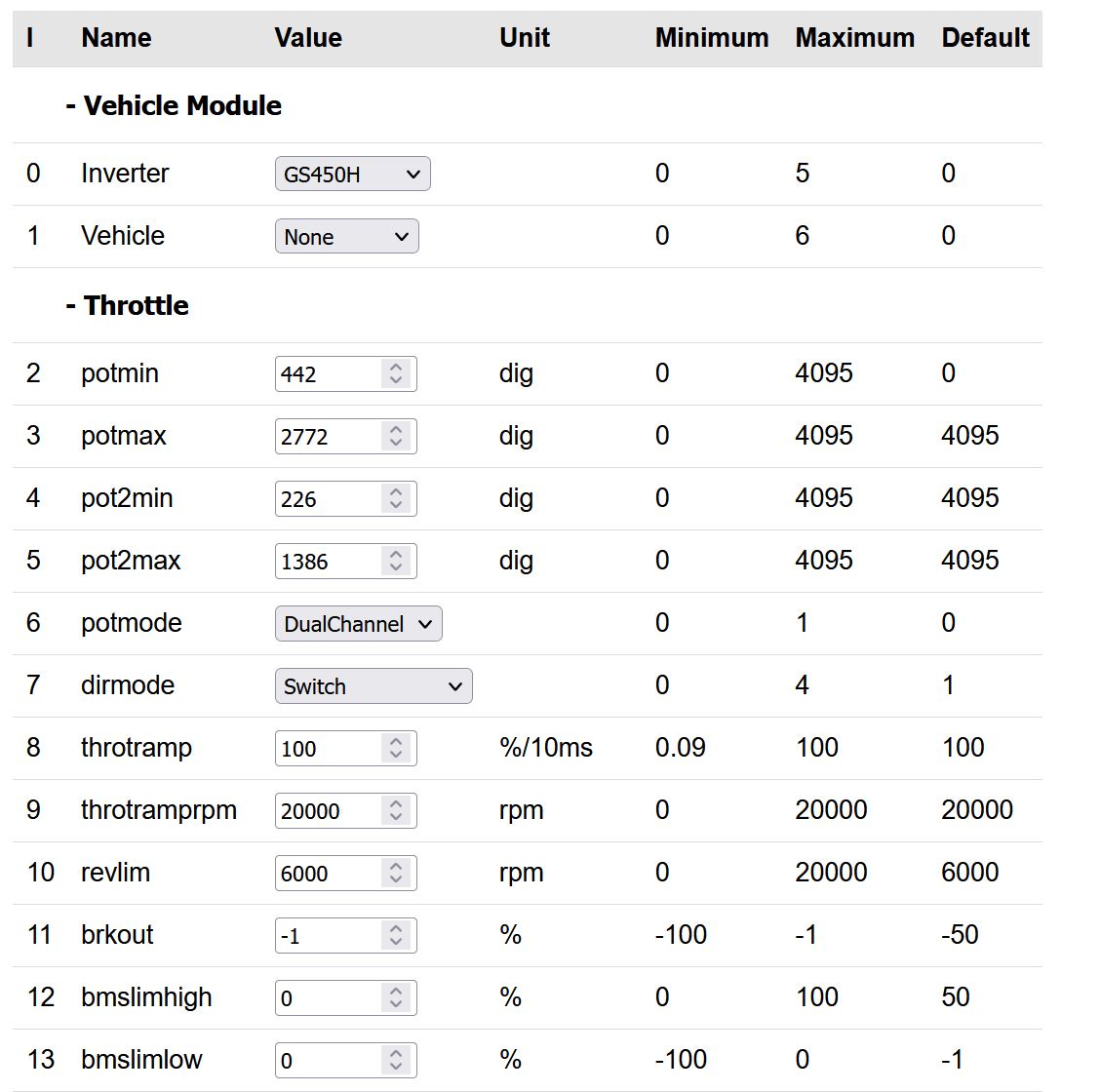Viewport: 1101px width, 1092px height.
Task: Click the bmslimhigh value field
Action: 327,997
